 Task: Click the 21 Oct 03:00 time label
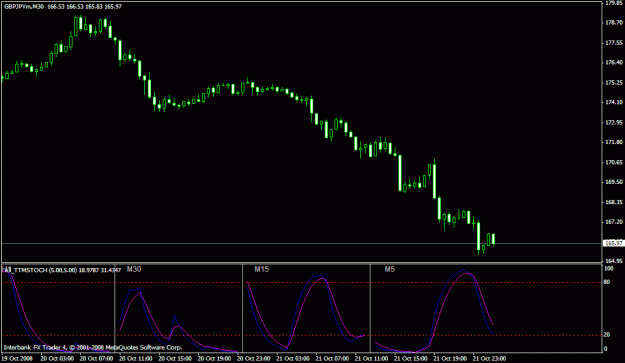(293, 359)
